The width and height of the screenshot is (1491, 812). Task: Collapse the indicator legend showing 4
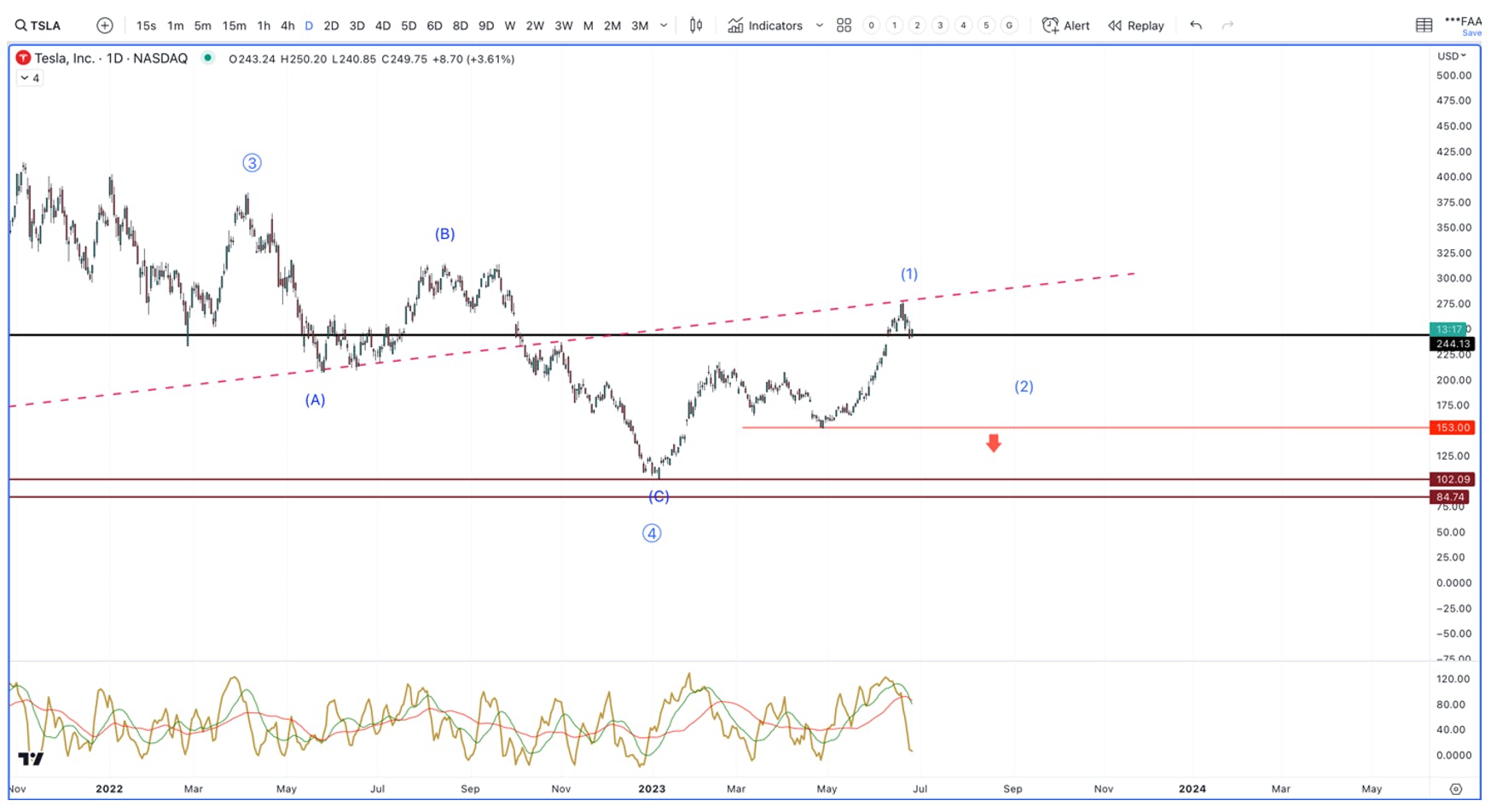(30, 78)
